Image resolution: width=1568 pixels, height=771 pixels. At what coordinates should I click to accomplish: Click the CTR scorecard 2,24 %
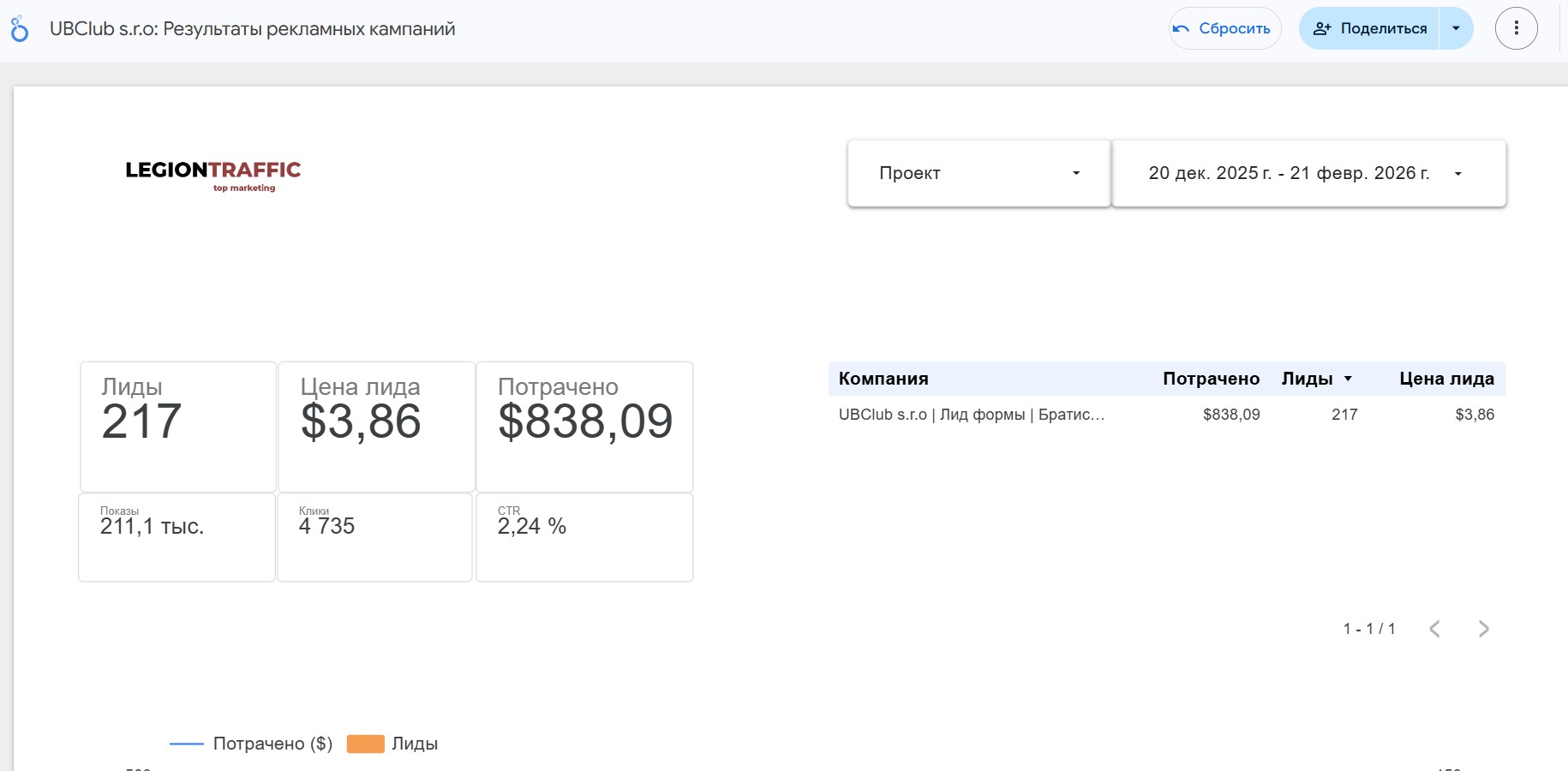pos(584,537)
